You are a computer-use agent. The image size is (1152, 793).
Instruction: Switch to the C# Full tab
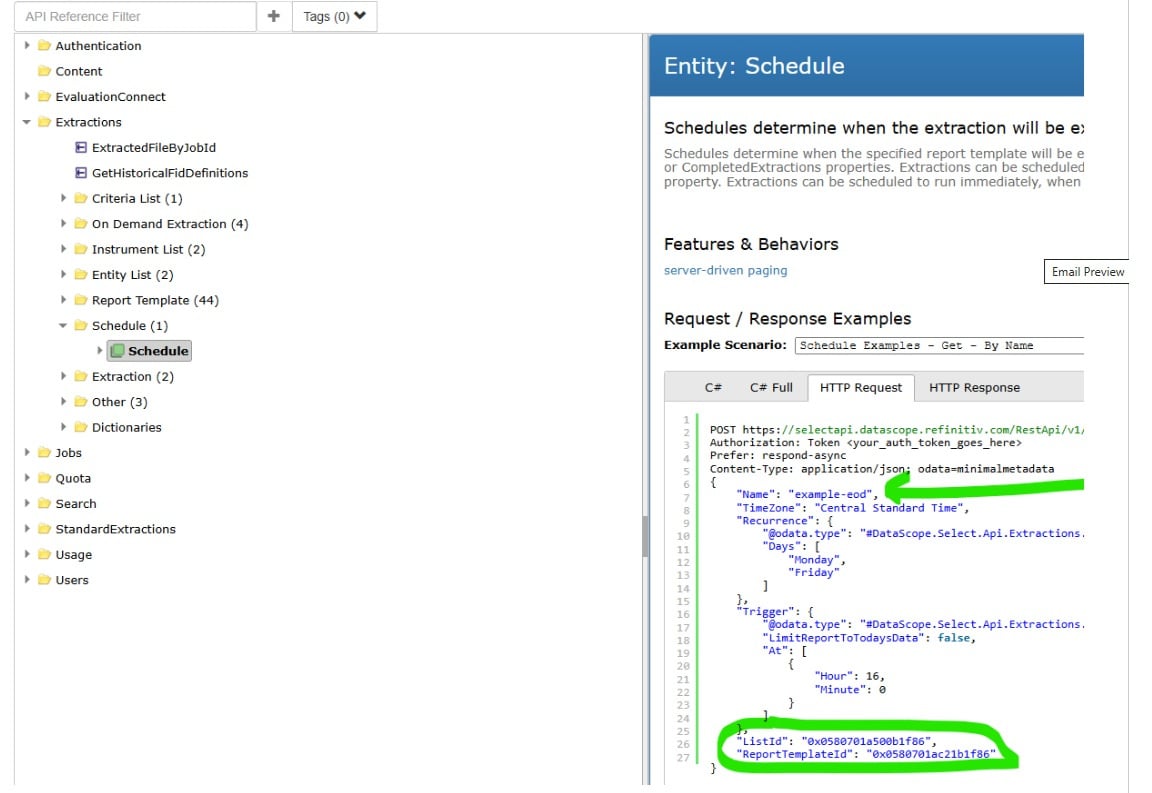coord(770,387)
